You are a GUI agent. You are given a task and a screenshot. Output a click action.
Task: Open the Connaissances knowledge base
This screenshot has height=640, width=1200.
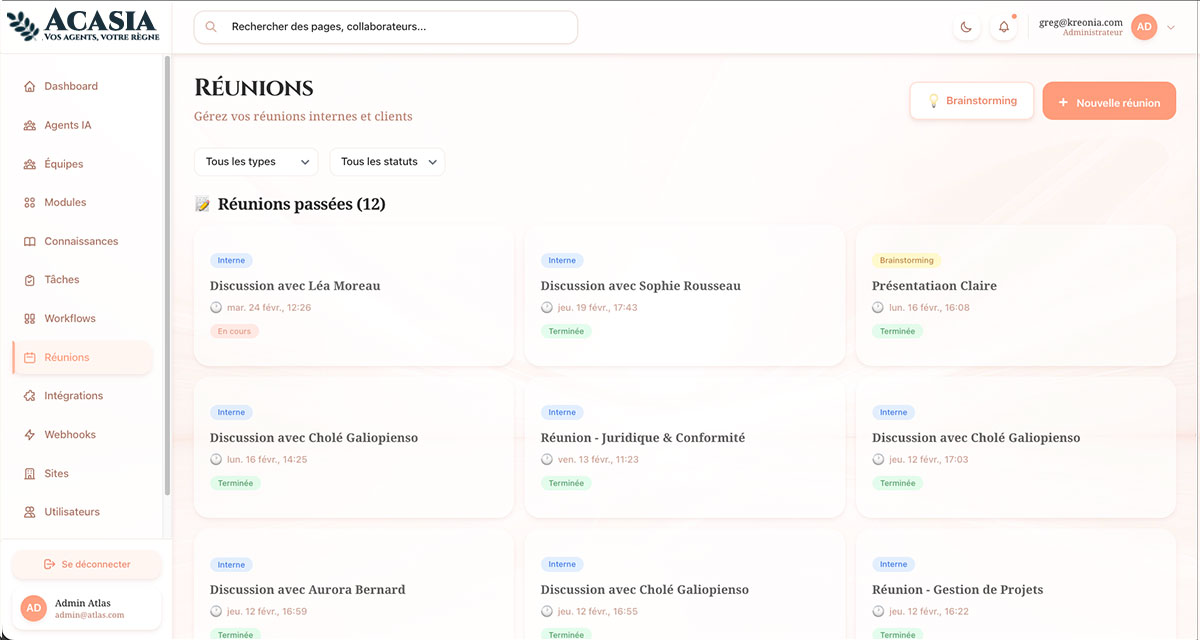80,241
